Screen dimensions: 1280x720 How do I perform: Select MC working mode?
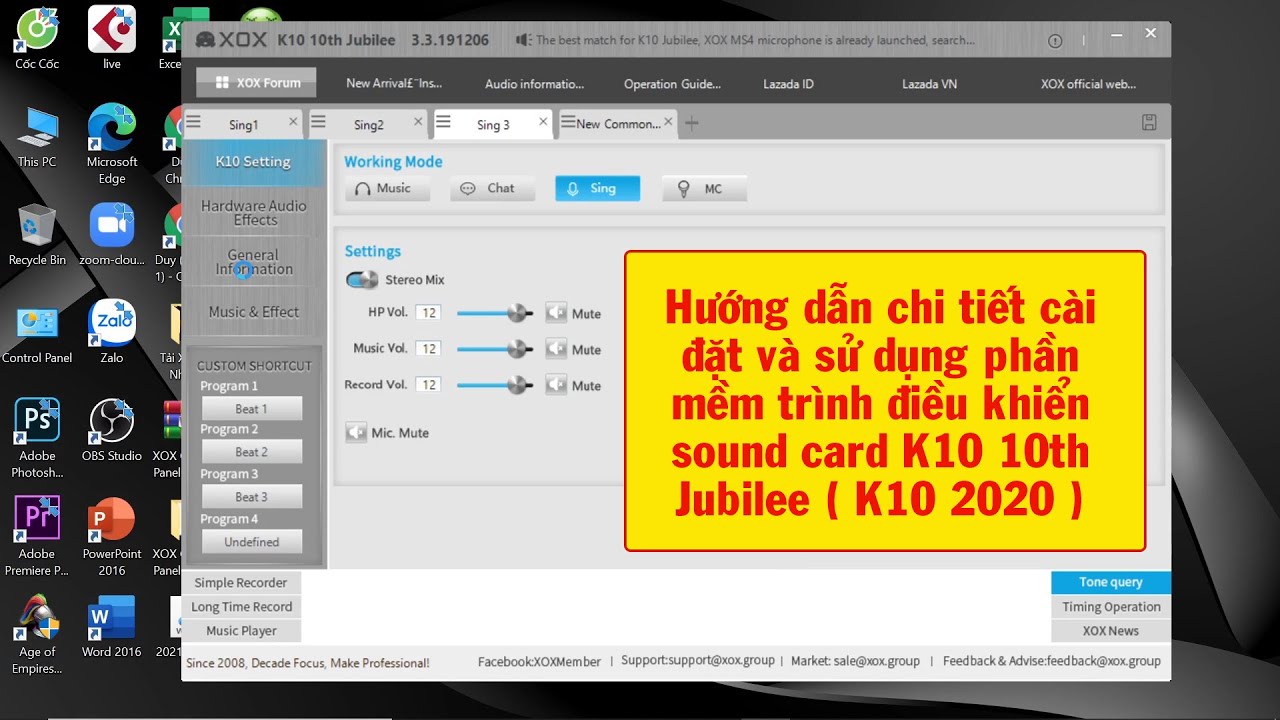704,188
